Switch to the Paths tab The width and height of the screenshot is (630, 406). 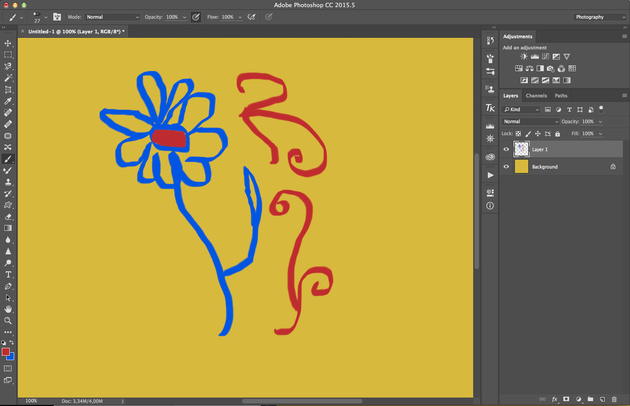[561, 96]
